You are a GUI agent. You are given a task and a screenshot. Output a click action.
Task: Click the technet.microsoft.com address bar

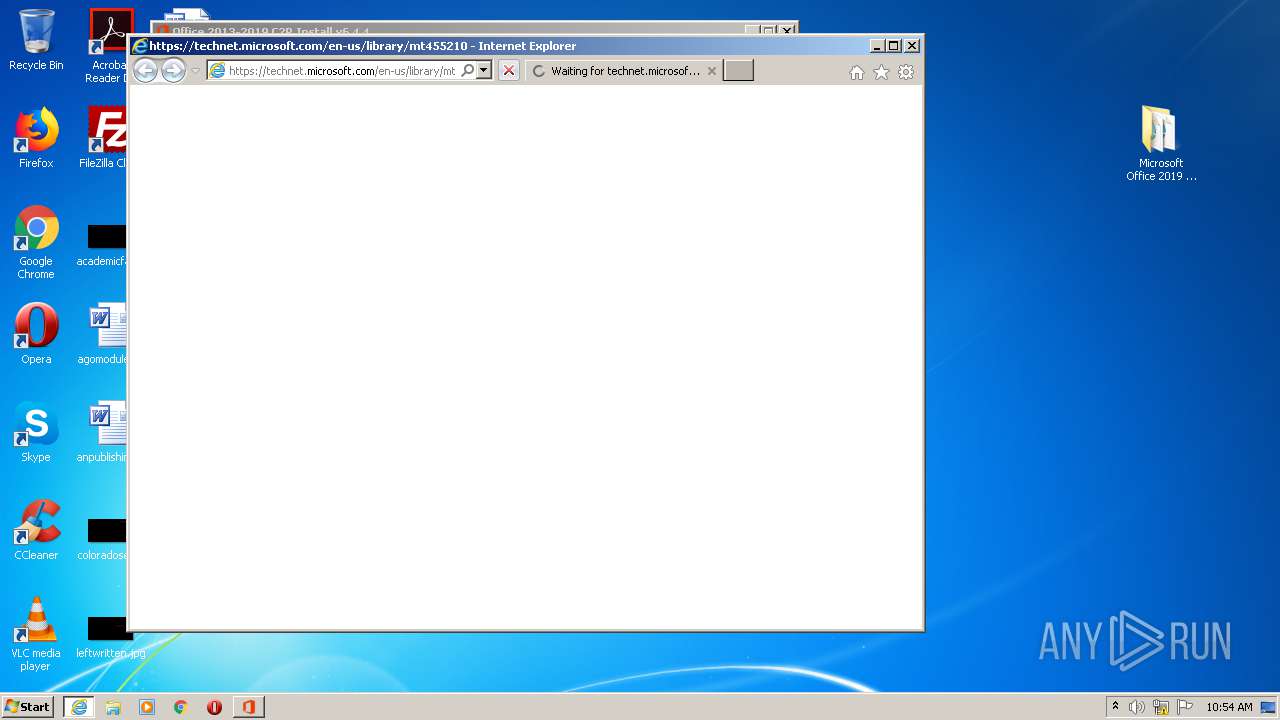[x=340, y=71]
